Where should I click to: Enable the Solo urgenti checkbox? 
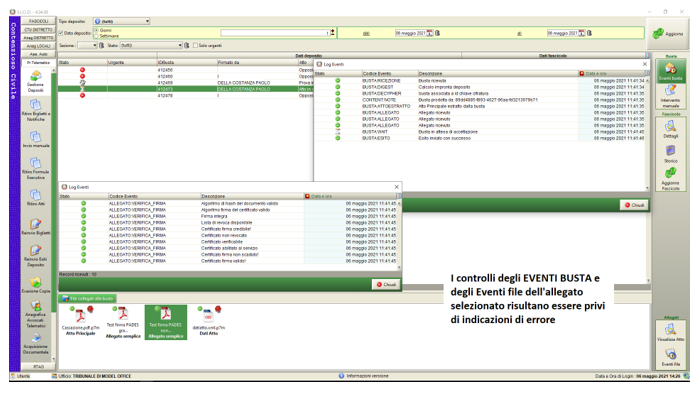click(195, 46)
